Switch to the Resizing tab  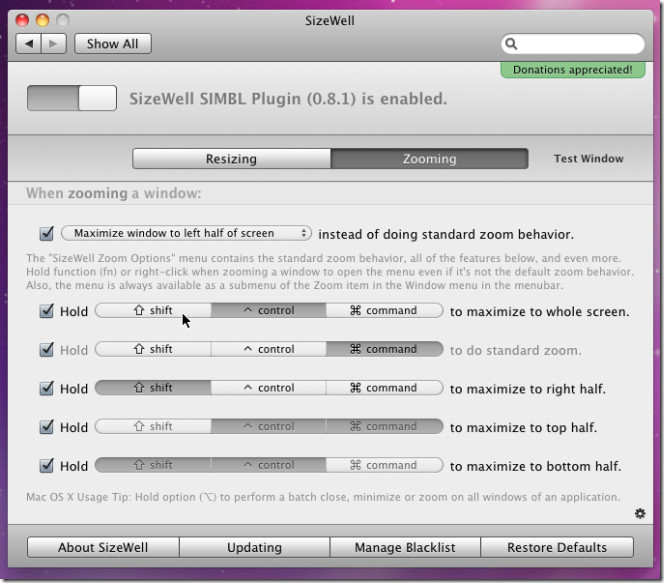(231, 159)
